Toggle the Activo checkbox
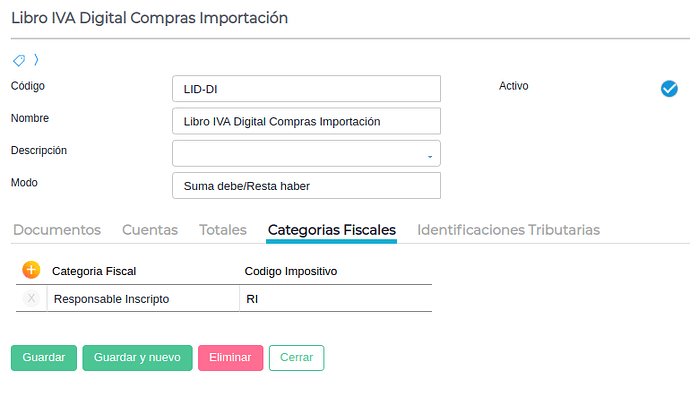The height and width of the screenshot is (414, 690). coord(669,89)
